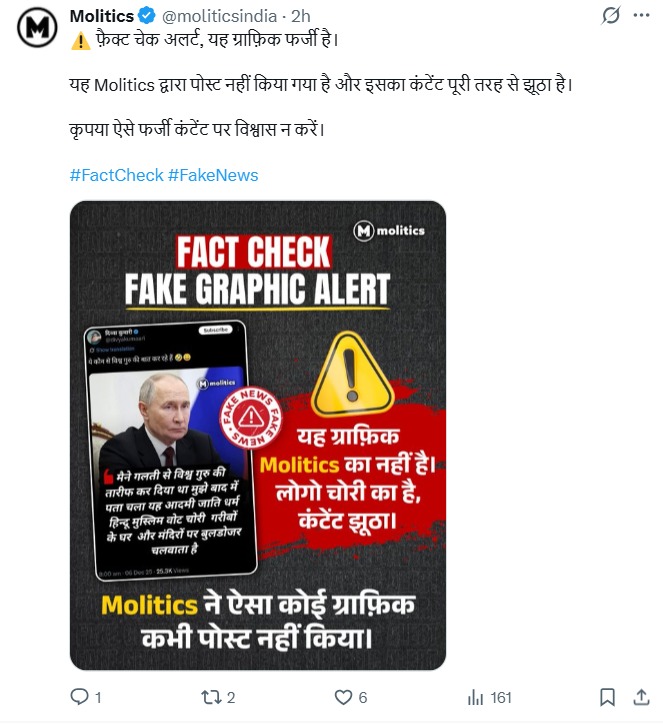The image size is (663, 724).
Task: Click the like count number 6
Action: click(x=363, y=697)
